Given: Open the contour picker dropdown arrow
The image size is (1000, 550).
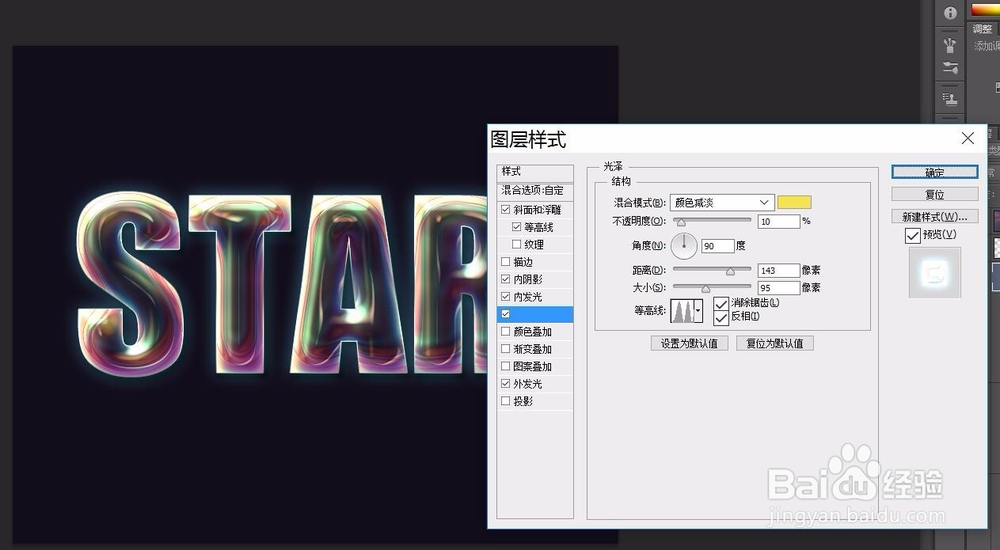Looking at the screenshot, I should [699, 311].
